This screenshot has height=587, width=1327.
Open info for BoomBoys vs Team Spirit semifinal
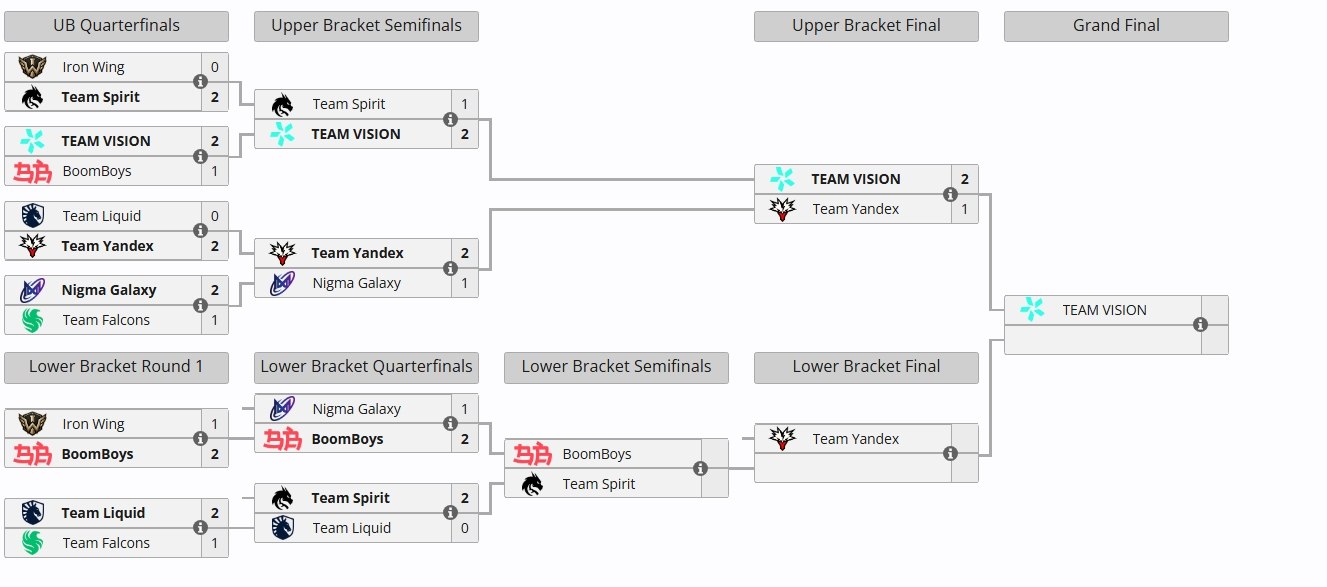point(700,468)
